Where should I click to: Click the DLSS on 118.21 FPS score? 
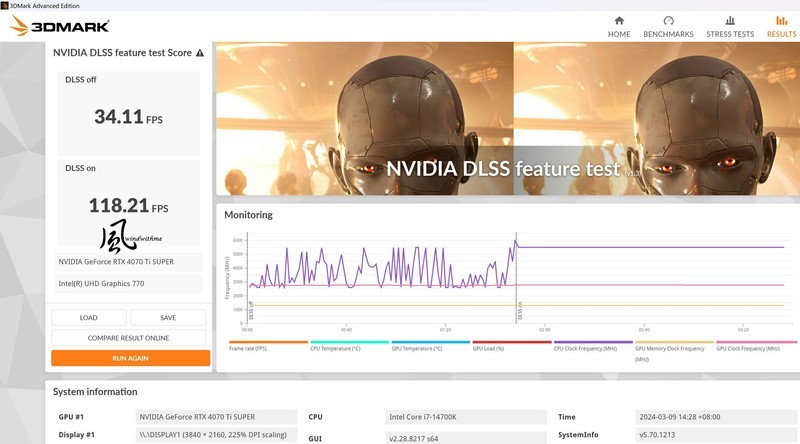[129, 206]
